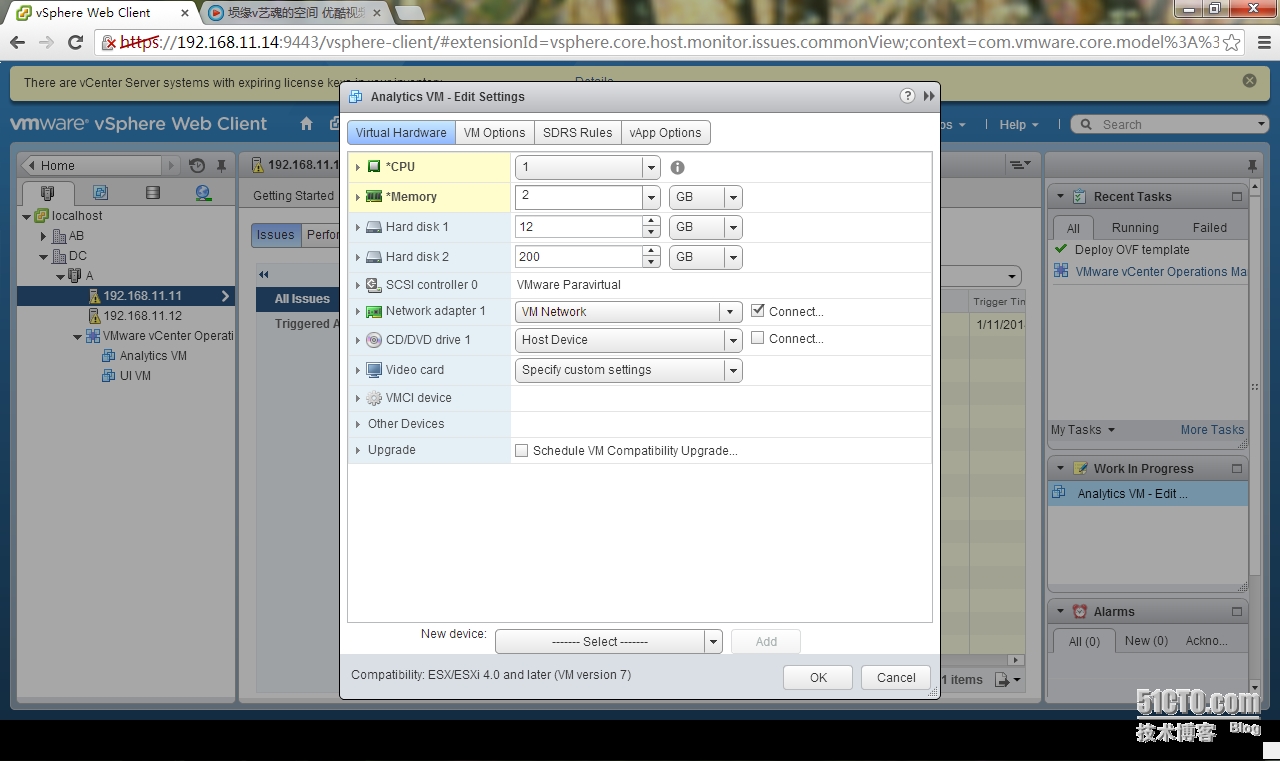Open the My Tasks filter
Viewport: 1280px width, 761px height.
(x=1082, y=430)
